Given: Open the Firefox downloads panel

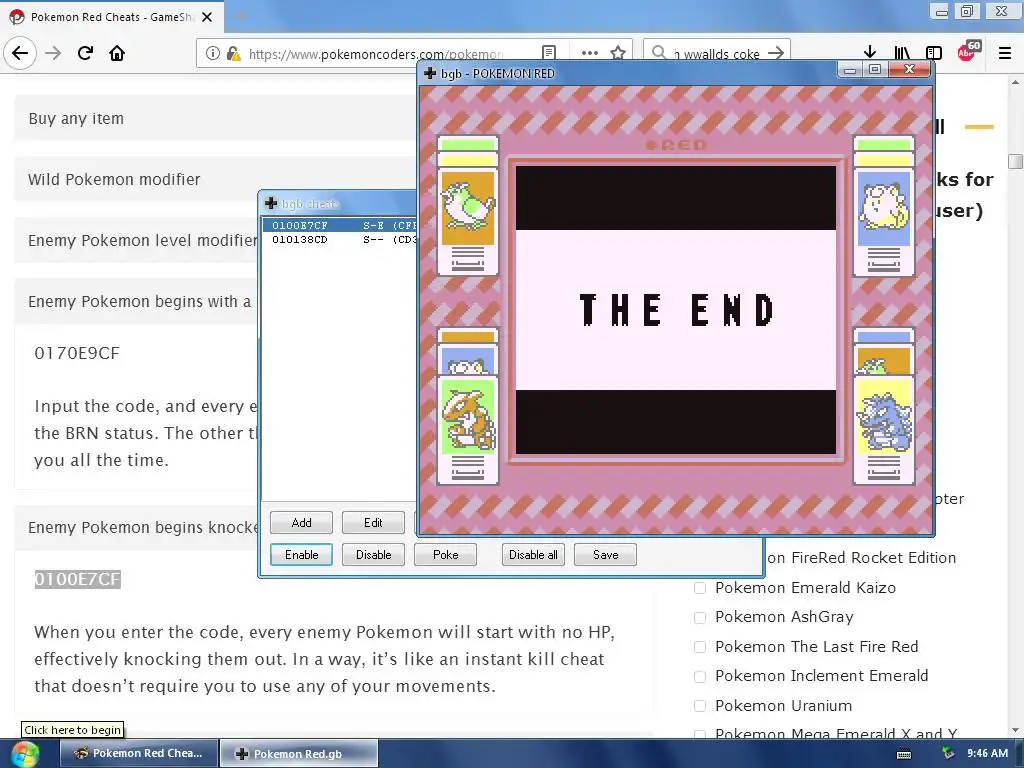Looking at the screenshot, I should point(870,53).
